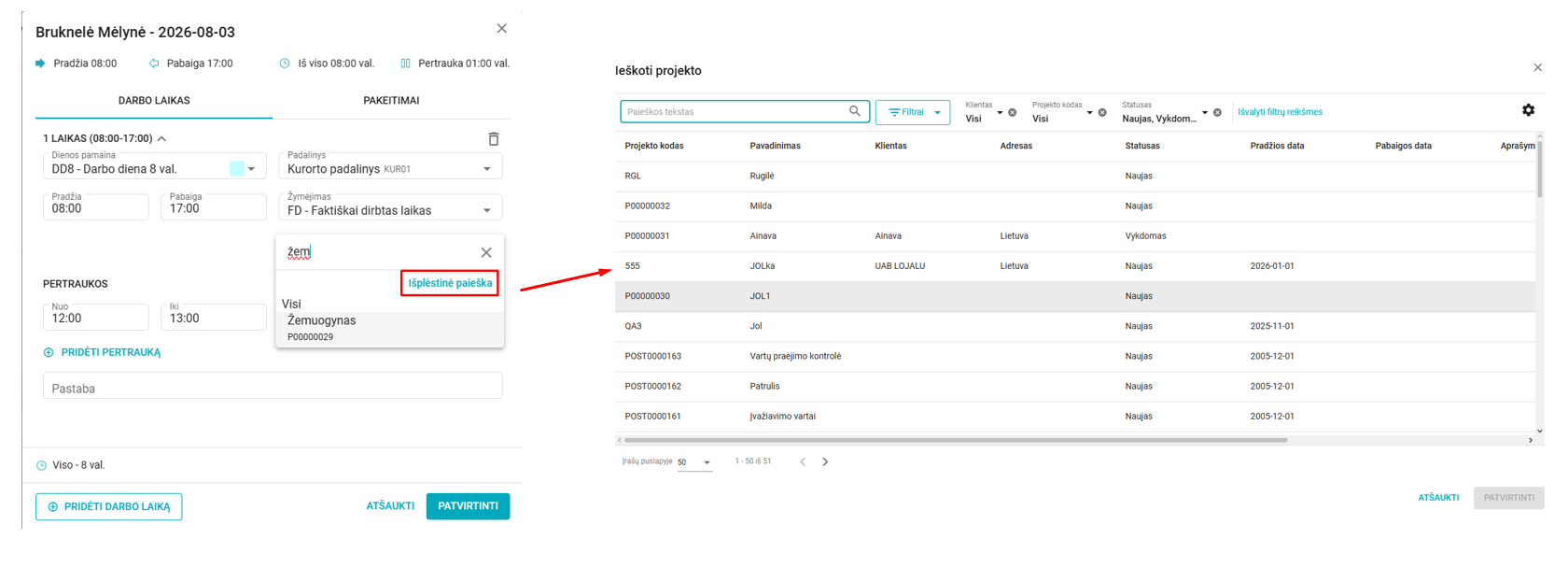Click the break Nuo time field
This screenshot has height=567, width=1568.
click(95, 316)
